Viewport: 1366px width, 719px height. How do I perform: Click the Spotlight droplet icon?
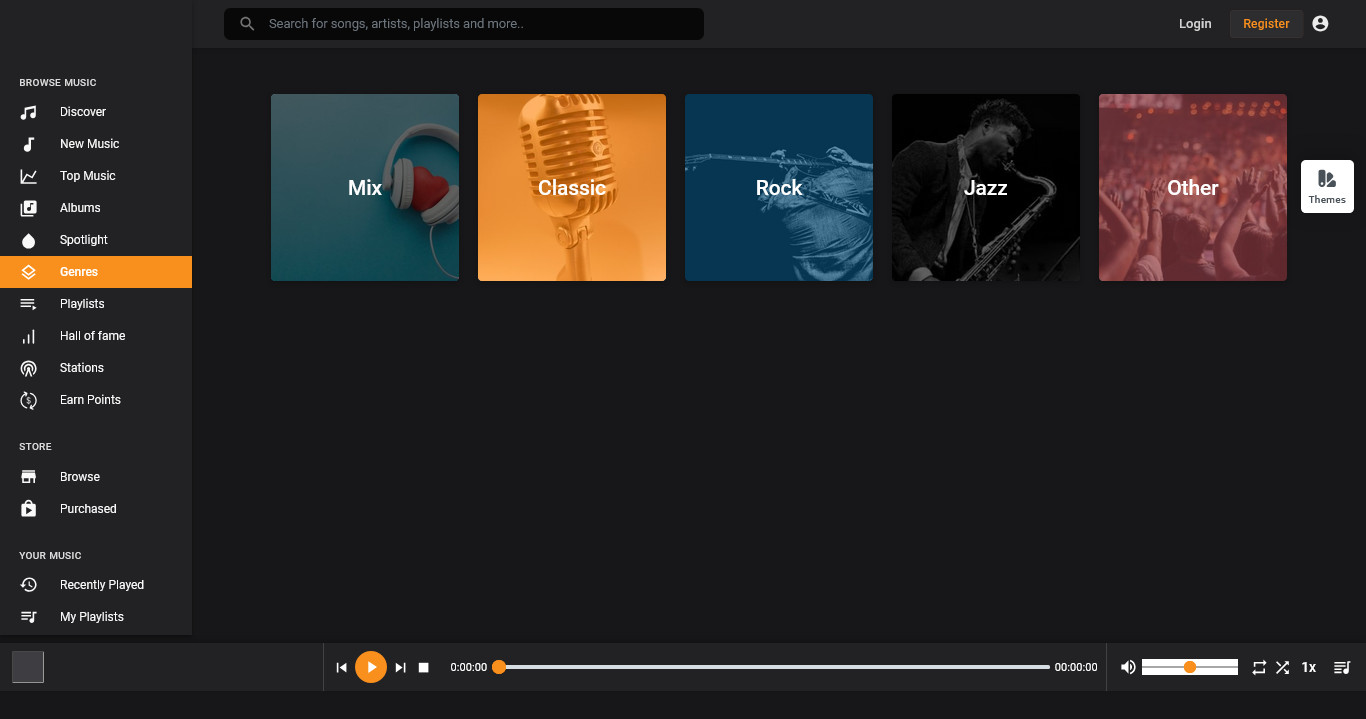(x=29, y=240)
